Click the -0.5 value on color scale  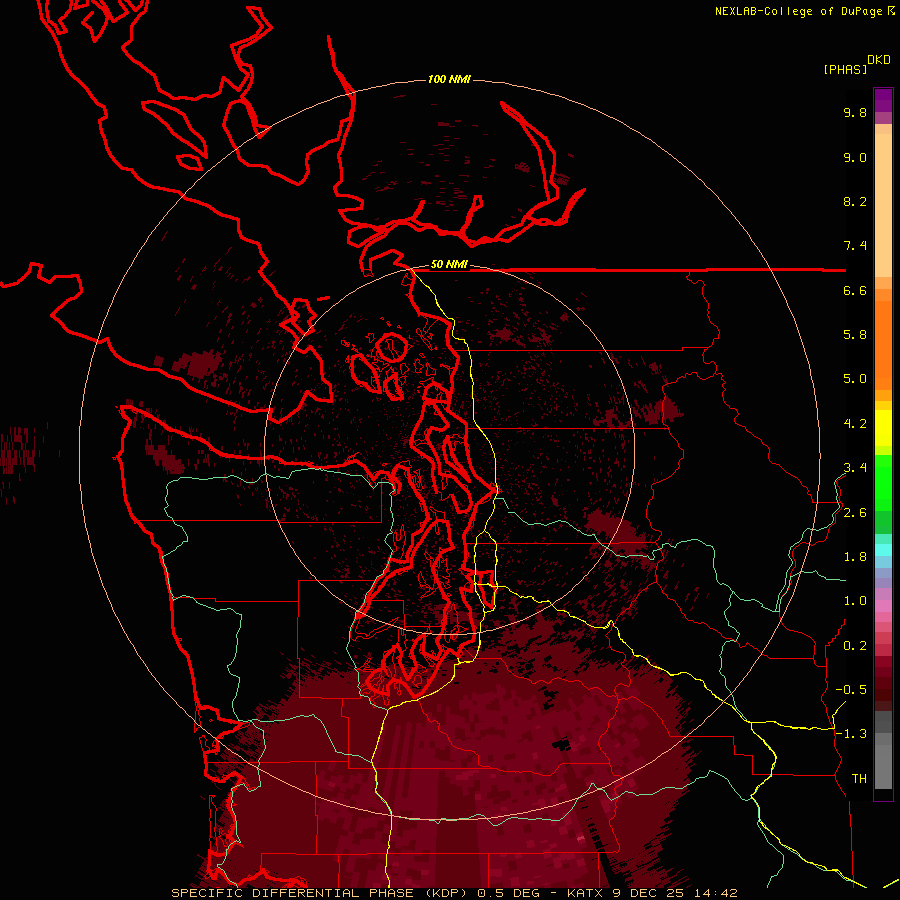pos(851,690)
